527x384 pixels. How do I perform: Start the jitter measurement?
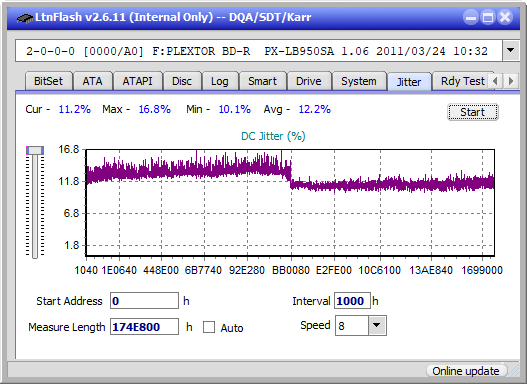(x=473, y=112)
